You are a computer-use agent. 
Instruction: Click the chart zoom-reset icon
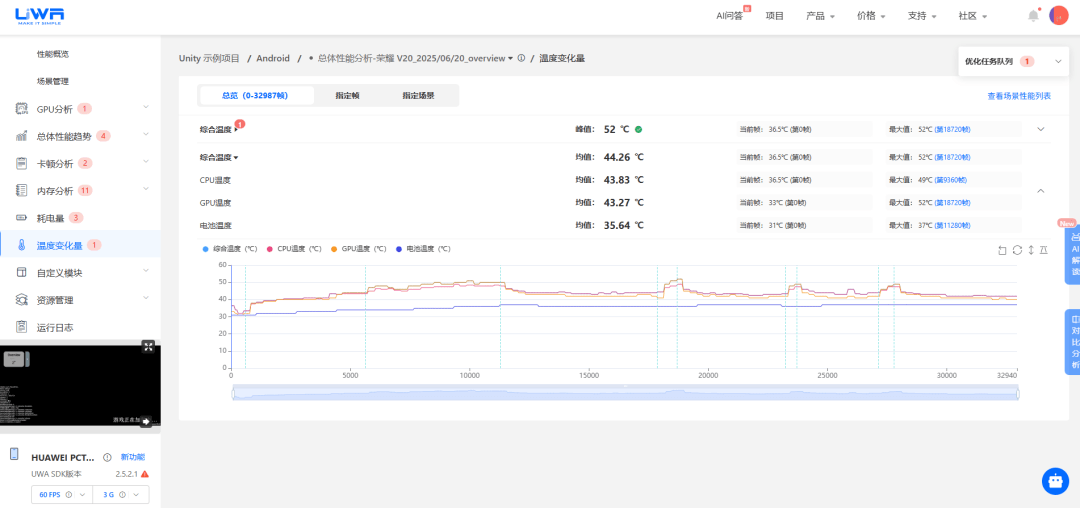(1002, 250)
